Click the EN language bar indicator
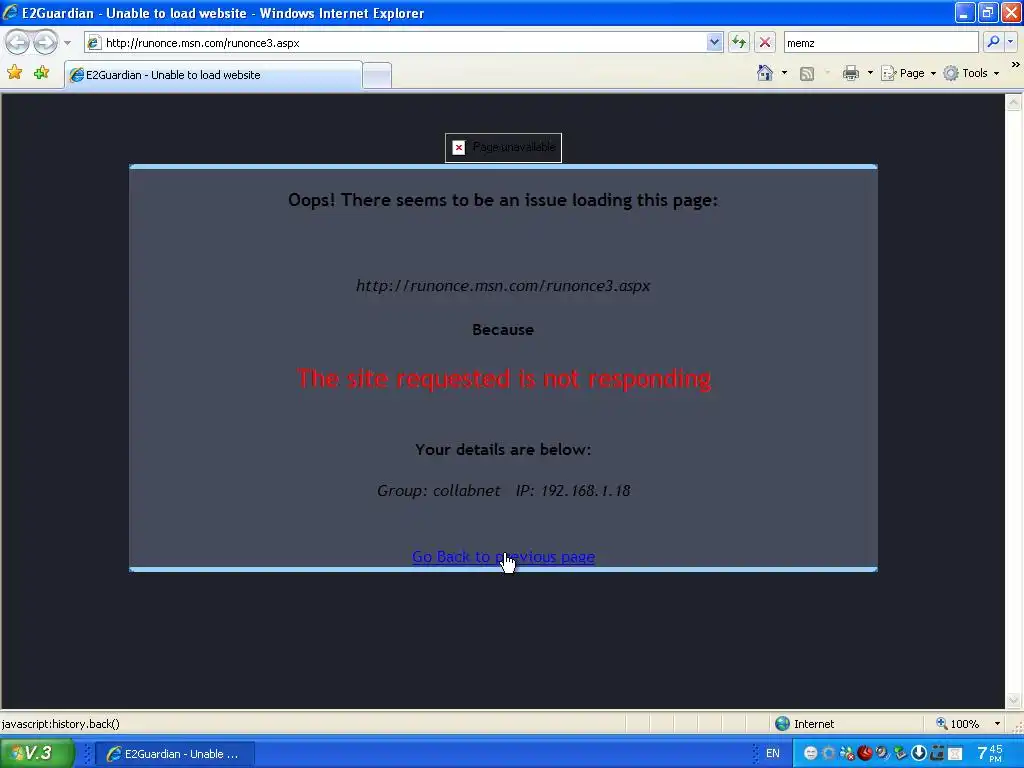 773,753
